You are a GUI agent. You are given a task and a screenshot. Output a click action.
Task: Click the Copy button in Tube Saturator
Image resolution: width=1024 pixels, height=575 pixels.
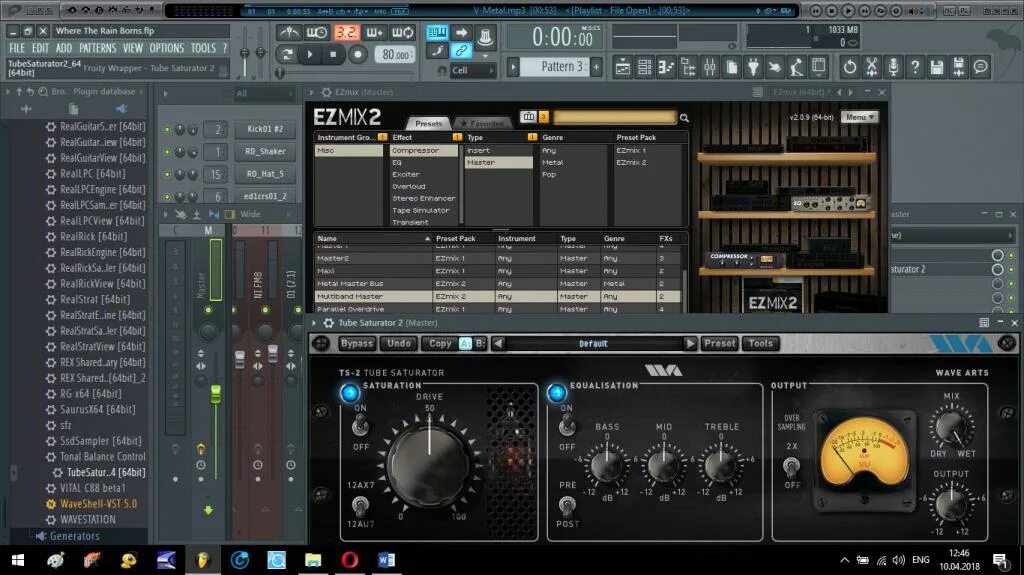point(440,343)
